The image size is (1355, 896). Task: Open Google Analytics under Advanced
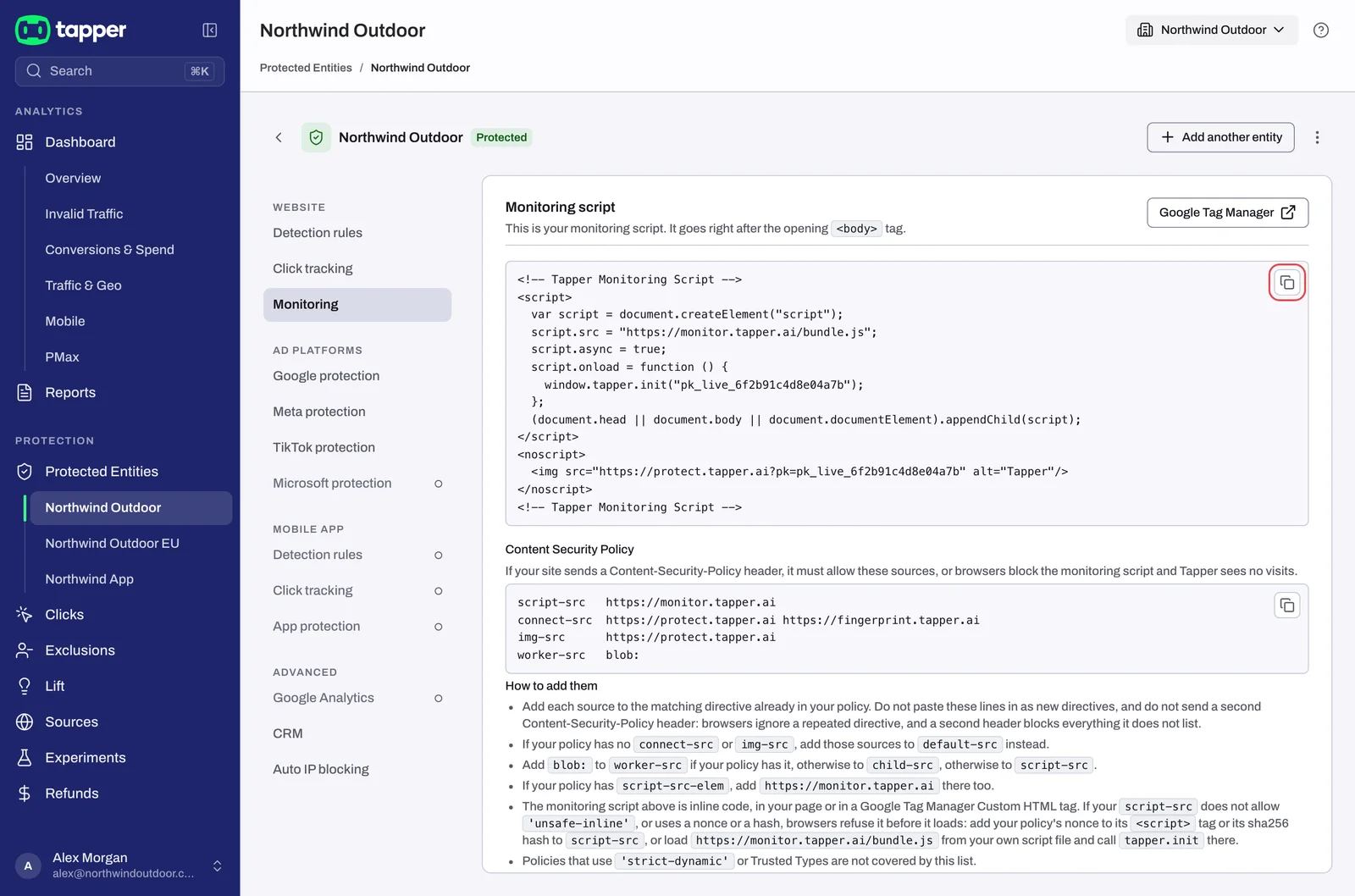click(357, 698)
